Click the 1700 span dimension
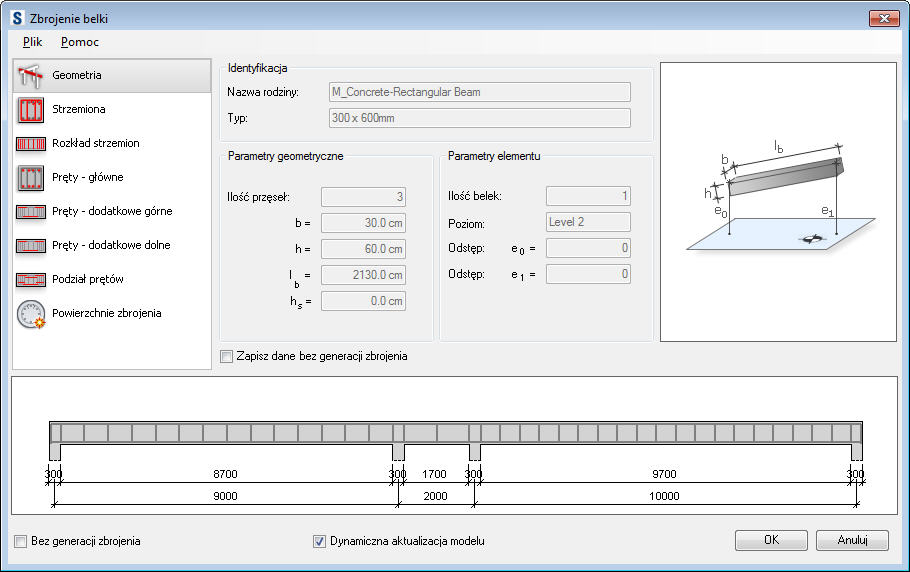The image size is (910, 572). 434,474
